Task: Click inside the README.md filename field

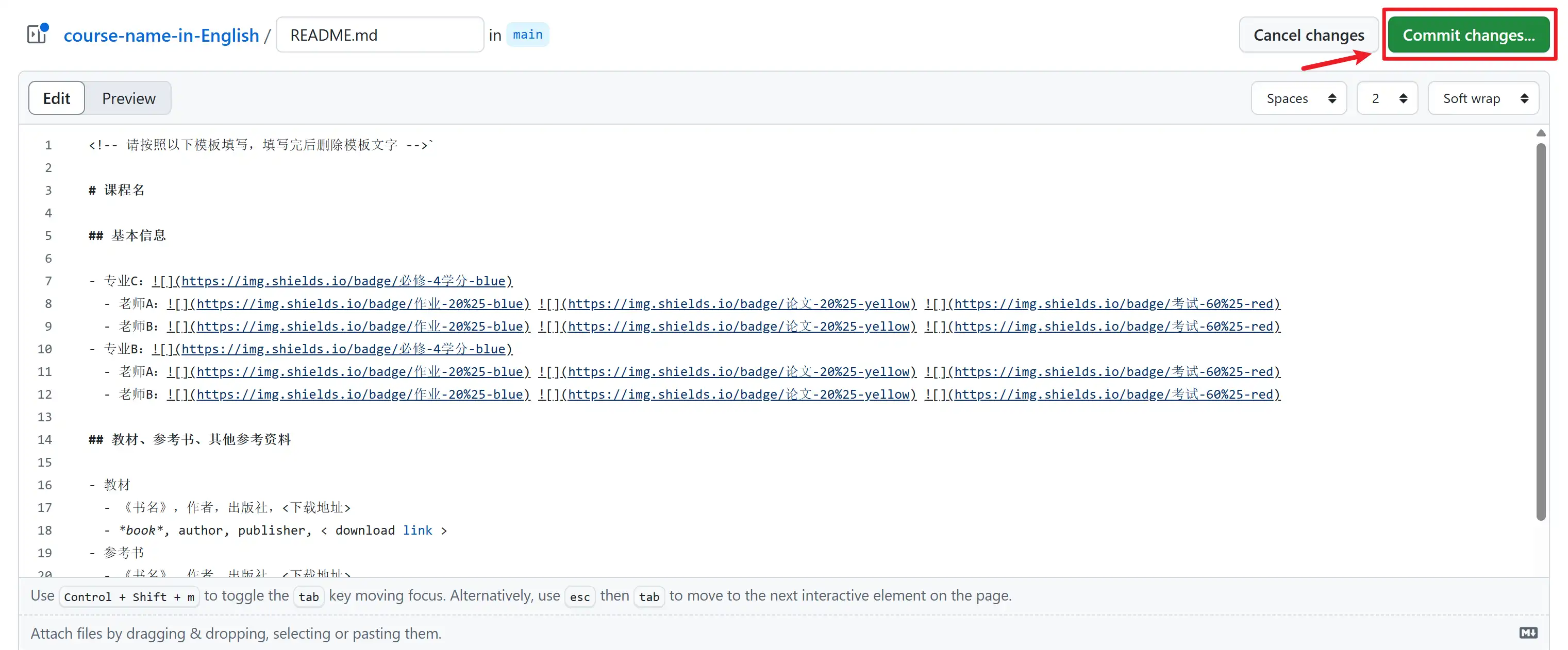Action: (379, 34)
